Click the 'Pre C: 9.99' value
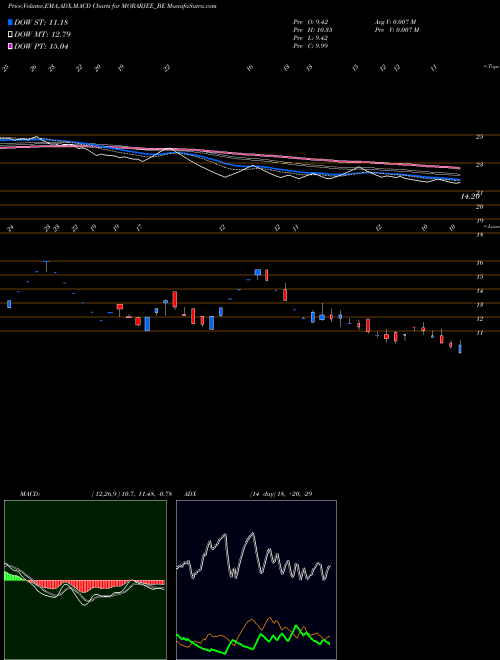This screenshot has width=500, height=660. (x=311, y=46)
